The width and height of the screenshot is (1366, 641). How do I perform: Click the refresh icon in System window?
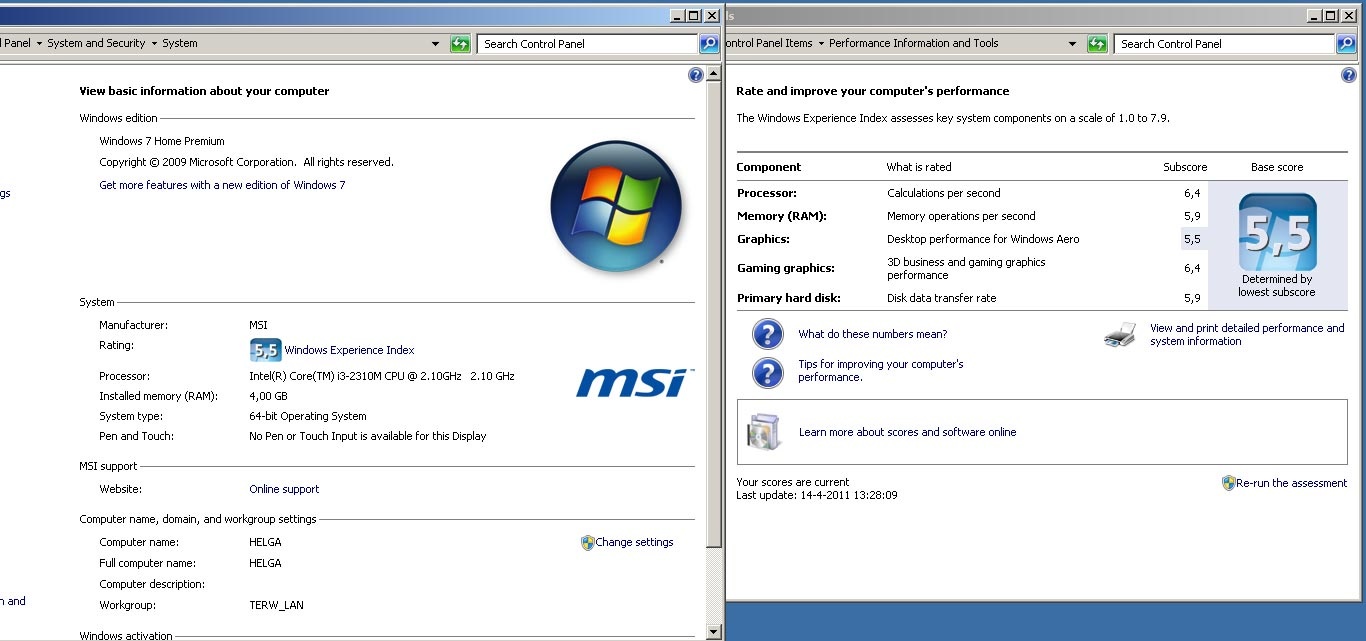coord(460,44)
